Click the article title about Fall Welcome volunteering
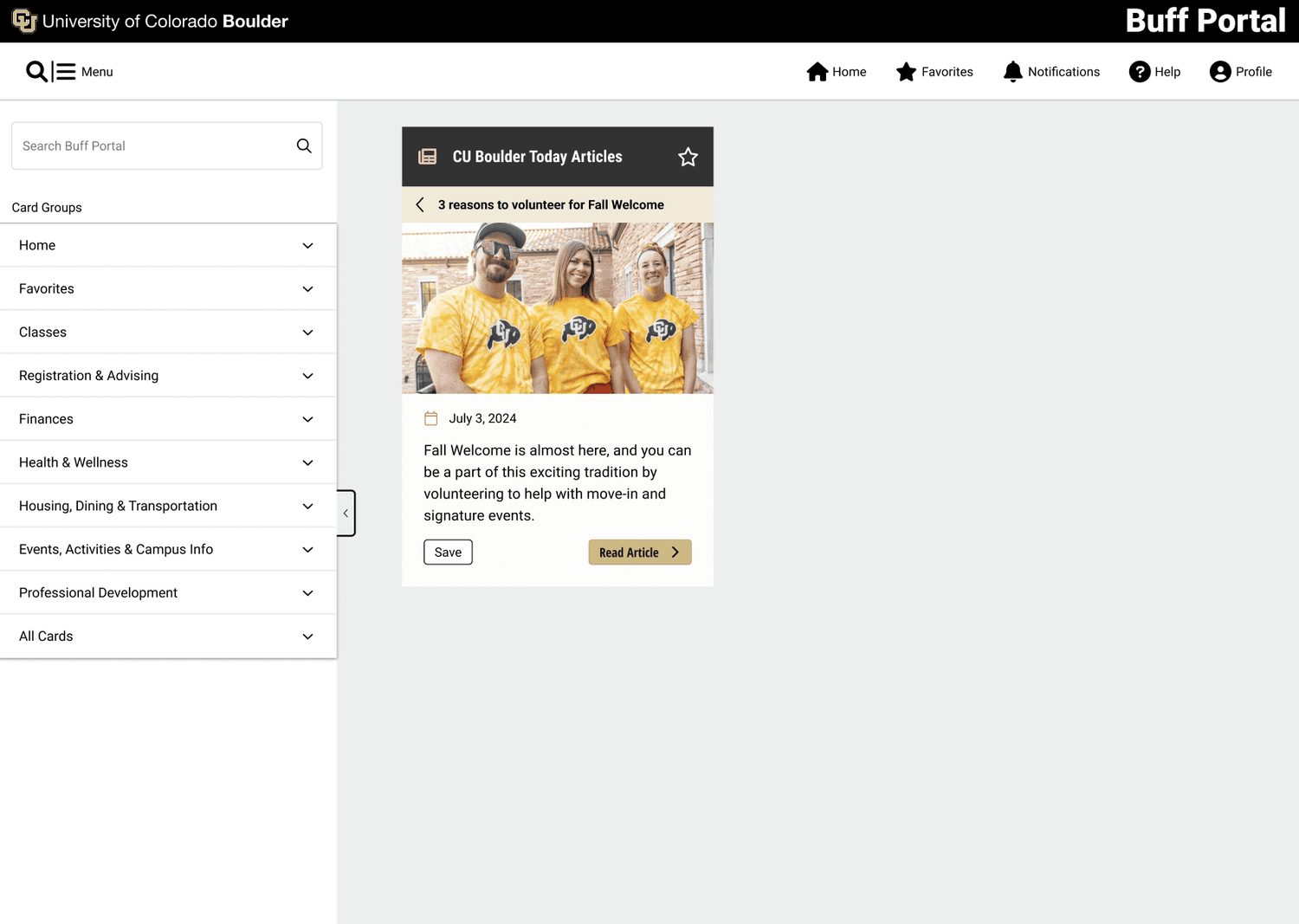This screenshot has width=1299, height=924. 551,204
